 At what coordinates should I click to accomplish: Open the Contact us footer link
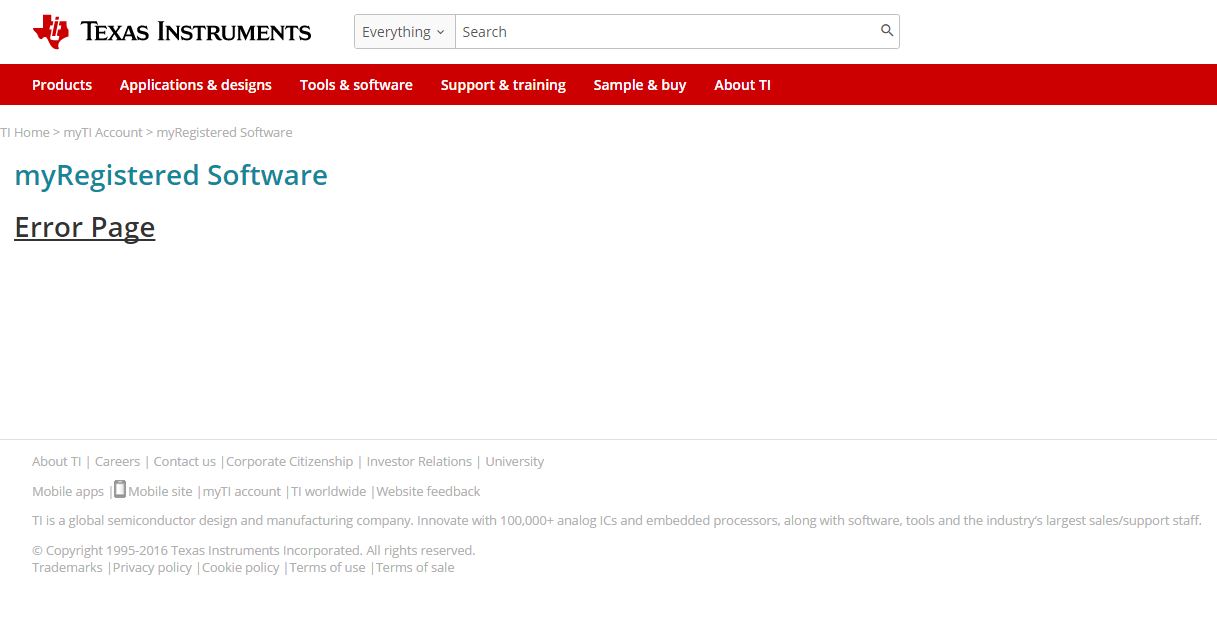[x=184, y=461]
